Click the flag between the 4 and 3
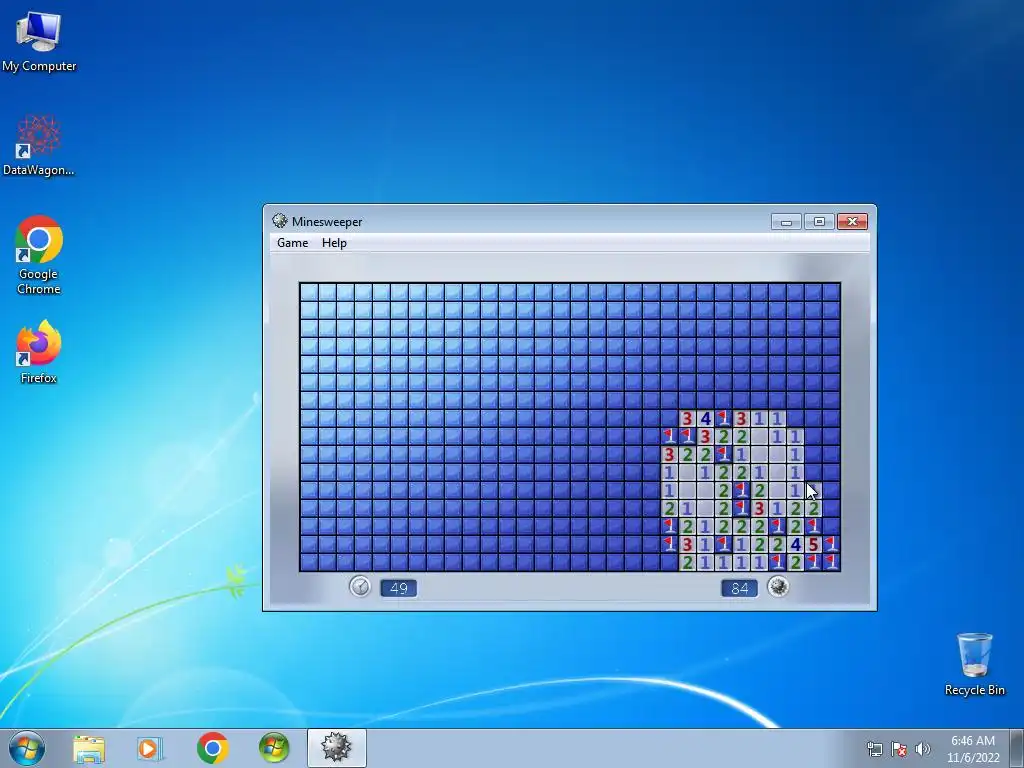Screen dimensions: 1024x768 click(723, 418)
